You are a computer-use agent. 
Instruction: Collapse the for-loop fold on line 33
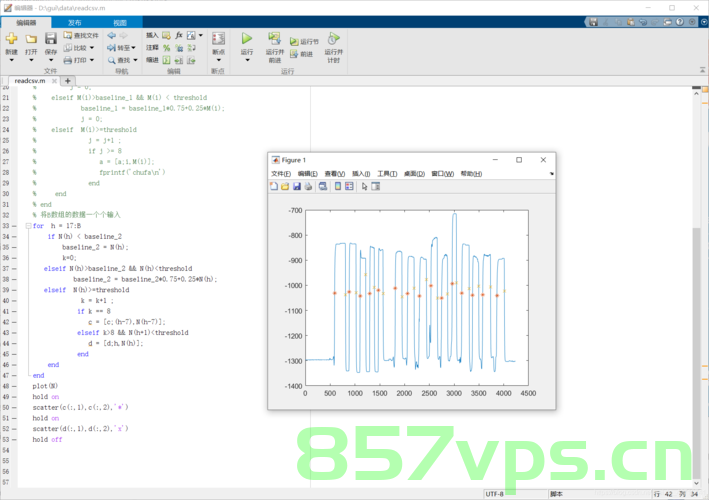(28, 226)
